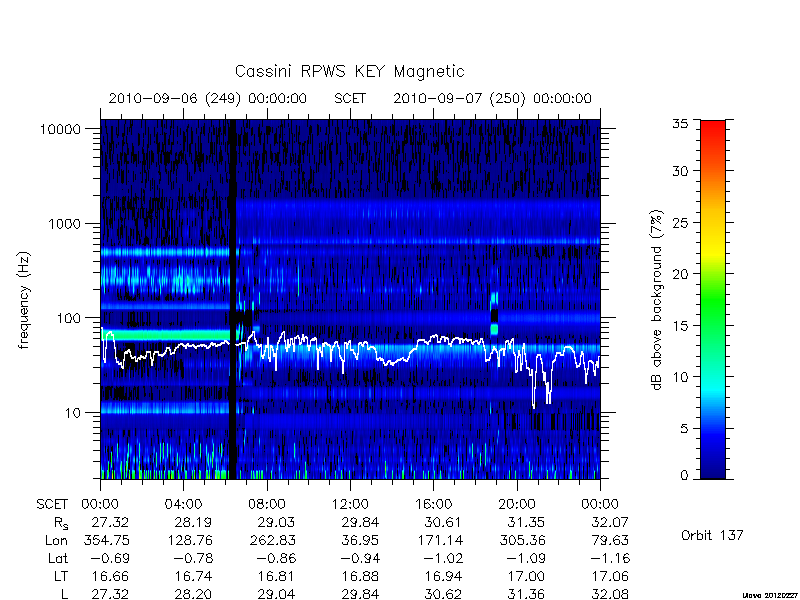Click the Rs value 29.84
This screenshot has width=800, height=600.
[x=360, y=522]
